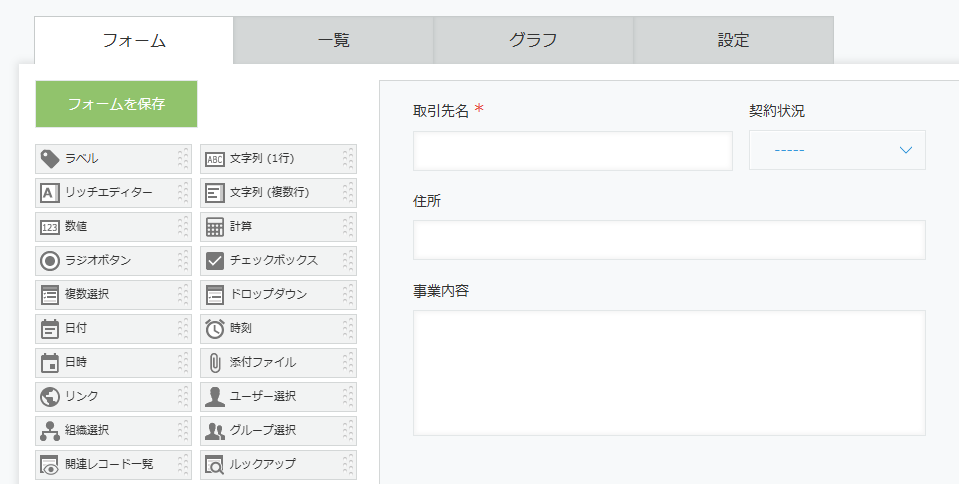This screenshot has width=959, height=484.
Task: Click into the 取引先名 text field
Action: tap(572, 151)
